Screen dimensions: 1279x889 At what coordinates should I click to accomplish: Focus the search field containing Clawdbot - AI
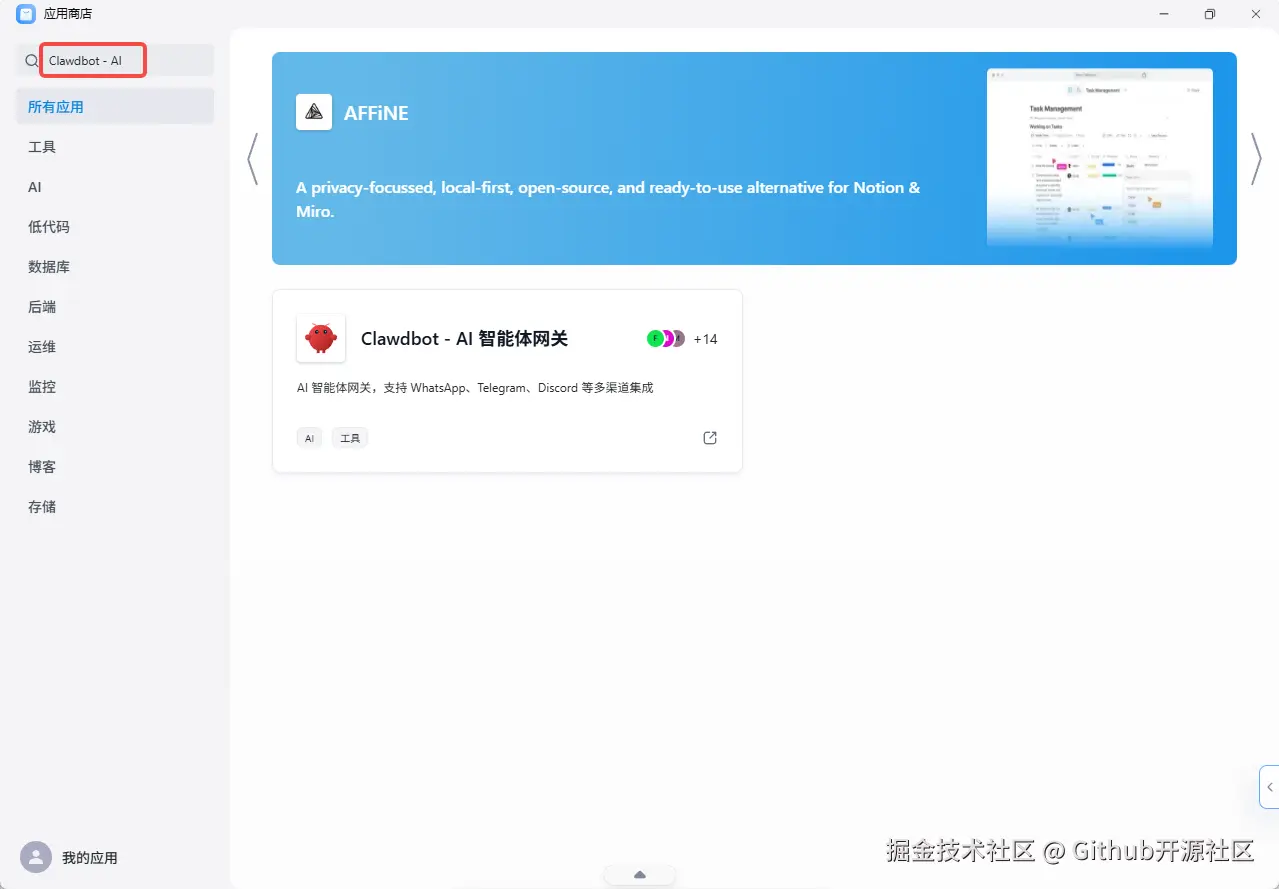(x=115, y=60)
